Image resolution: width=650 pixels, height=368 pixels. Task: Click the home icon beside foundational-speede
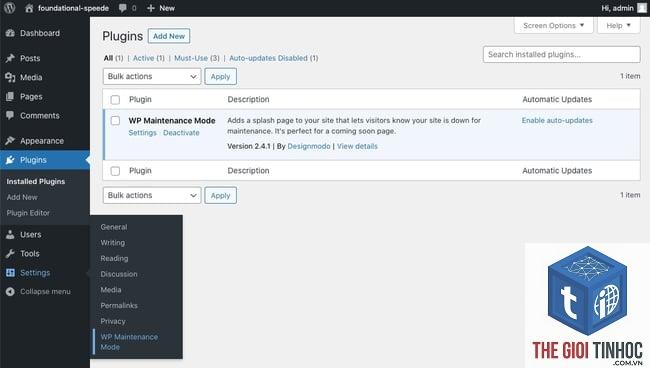pos(29,8)
